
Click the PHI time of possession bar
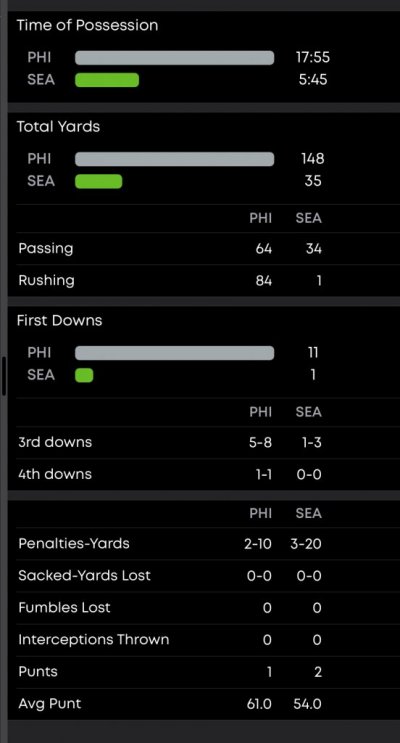[x=174, y=58]
